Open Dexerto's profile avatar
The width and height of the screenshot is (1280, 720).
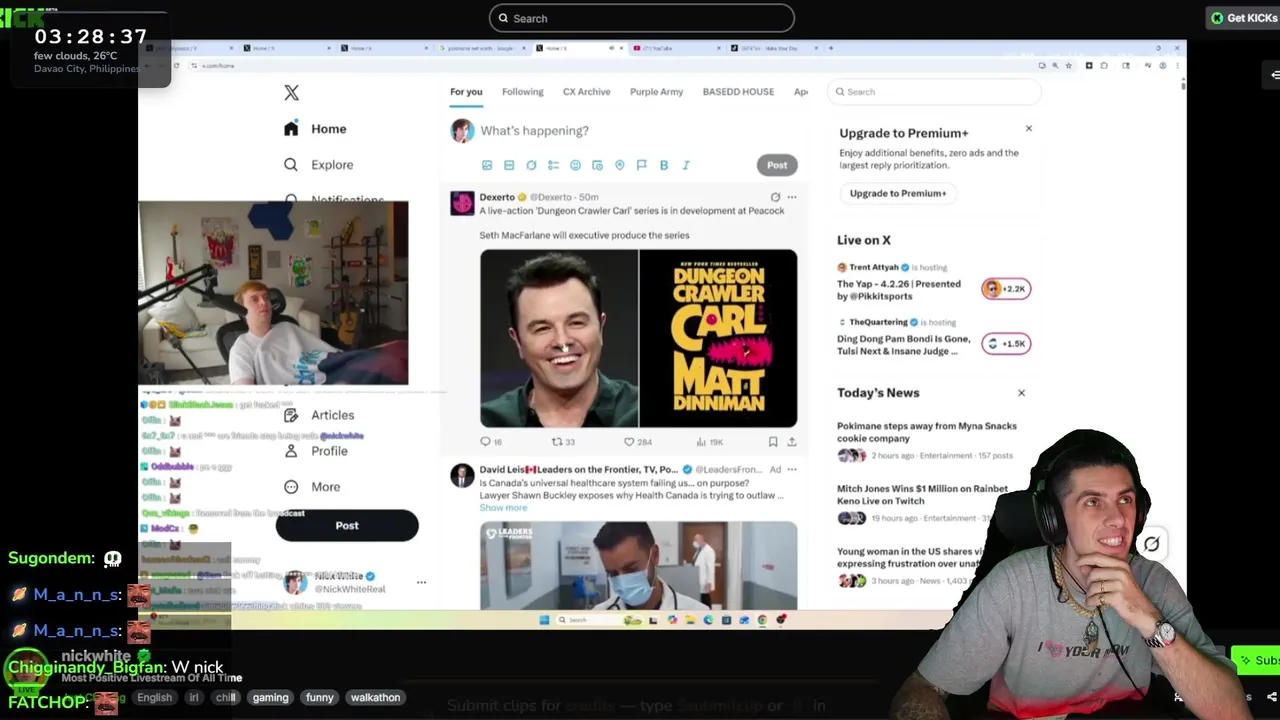click(x=462, y=203)
